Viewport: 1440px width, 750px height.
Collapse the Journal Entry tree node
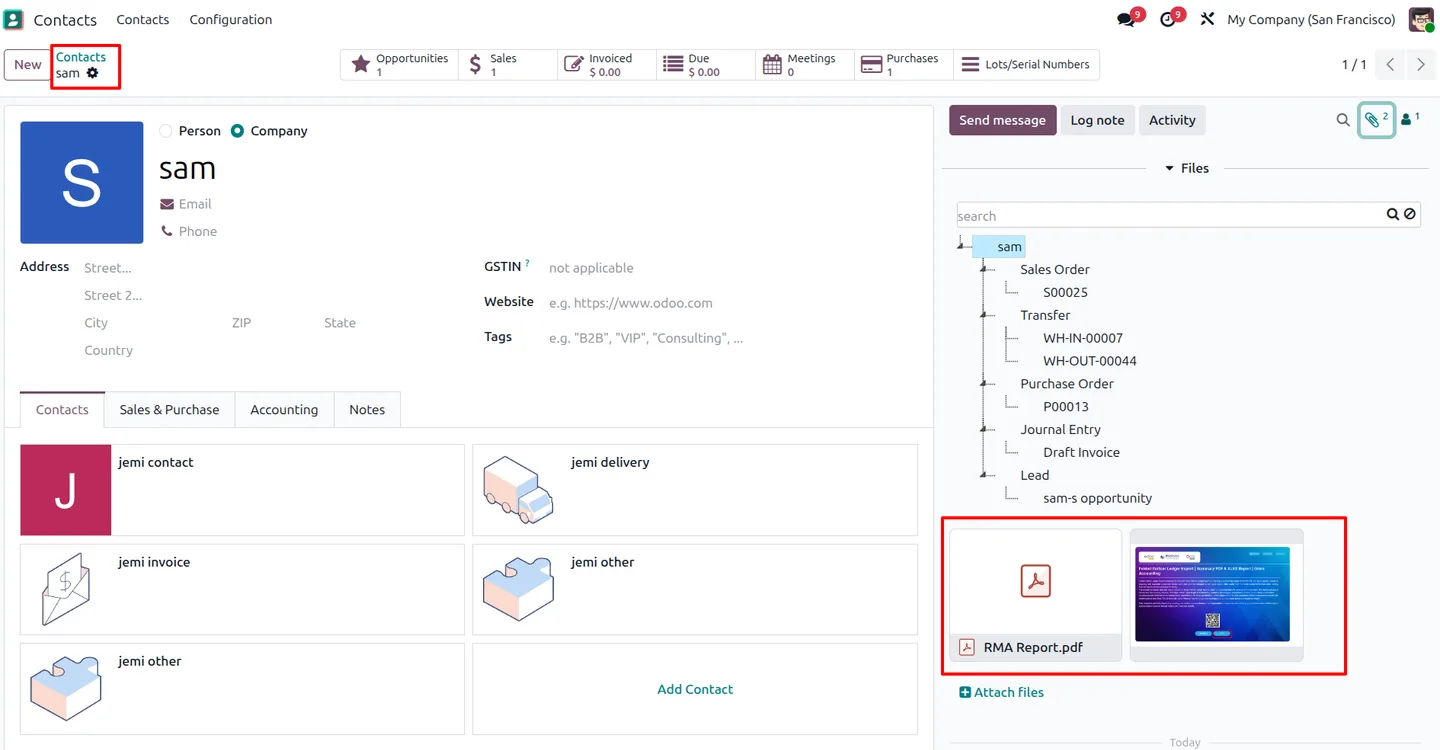984,430
